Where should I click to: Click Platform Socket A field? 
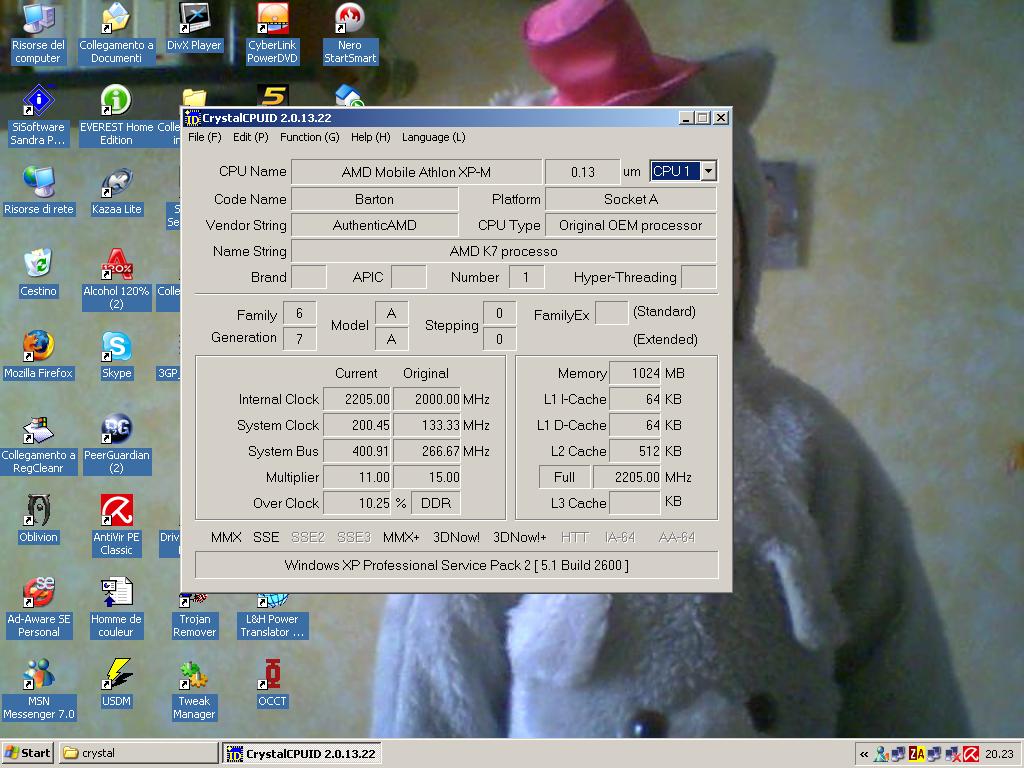point(631,199)
